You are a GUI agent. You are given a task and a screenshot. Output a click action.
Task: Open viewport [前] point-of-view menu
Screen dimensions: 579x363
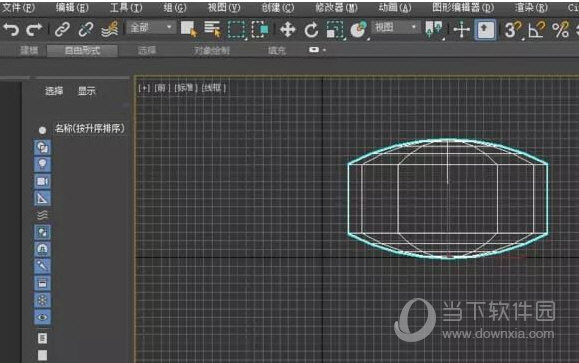point(161,88)
